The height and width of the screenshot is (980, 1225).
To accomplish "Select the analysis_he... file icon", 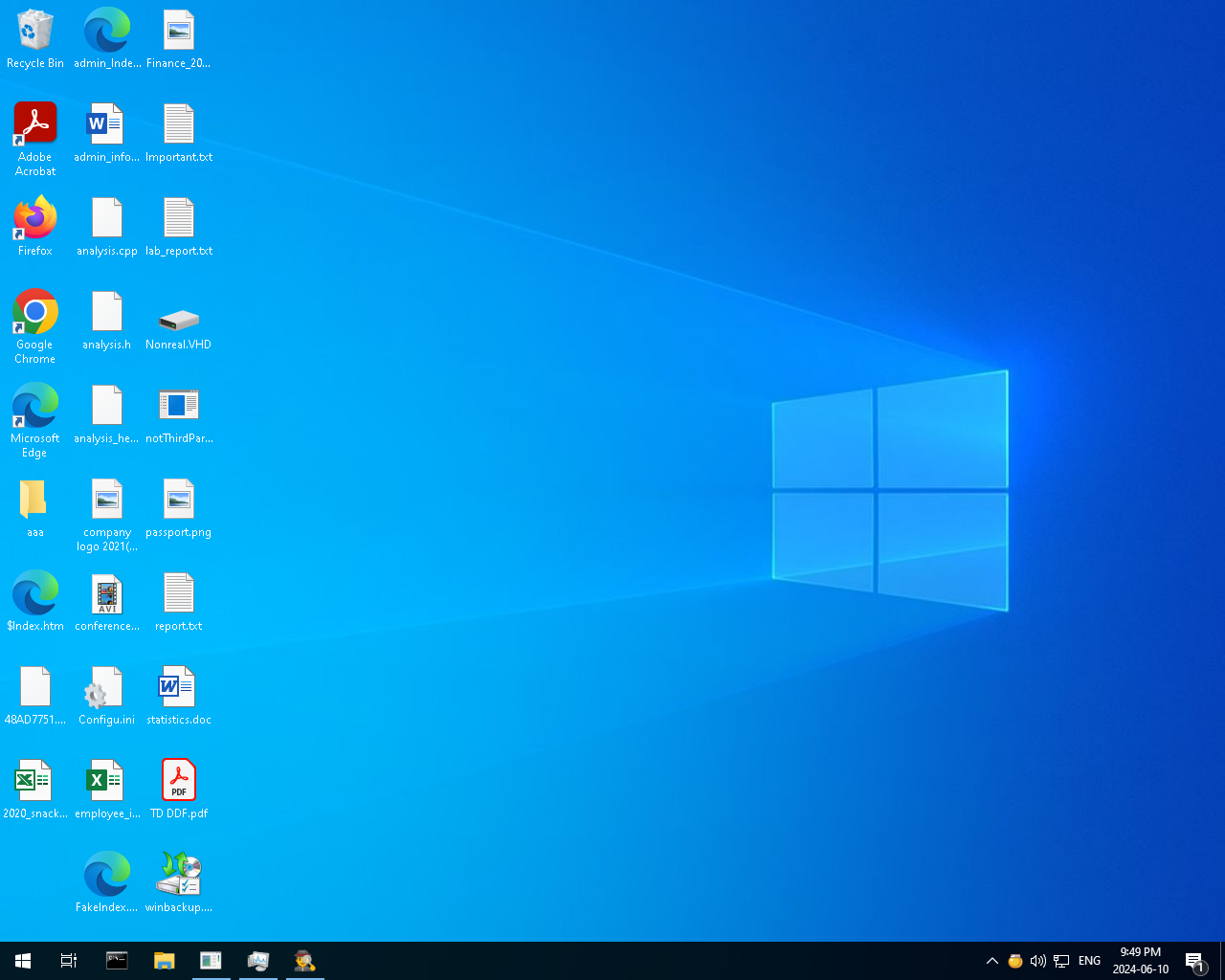I will [x=107, y=414].
